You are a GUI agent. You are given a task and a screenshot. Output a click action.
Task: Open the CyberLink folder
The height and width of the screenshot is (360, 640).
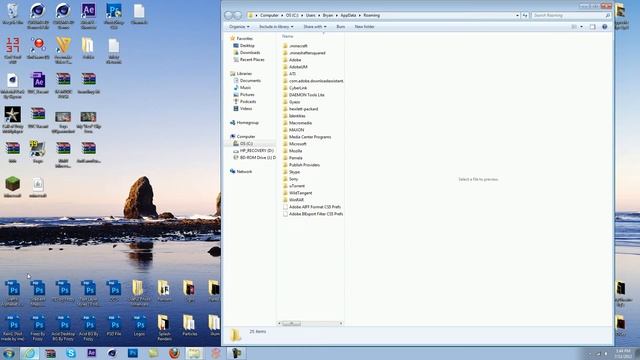(x=298, y=88)
